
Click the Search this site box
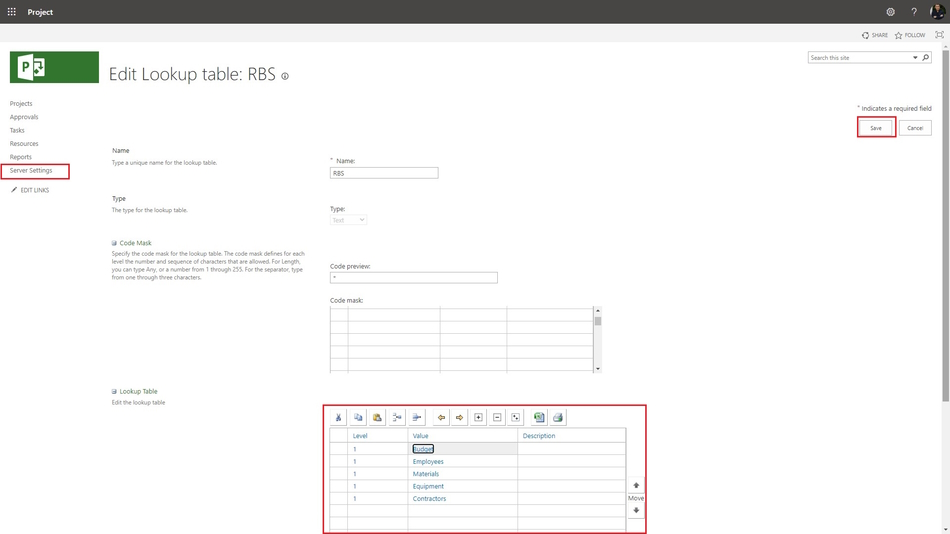(859, 58)
